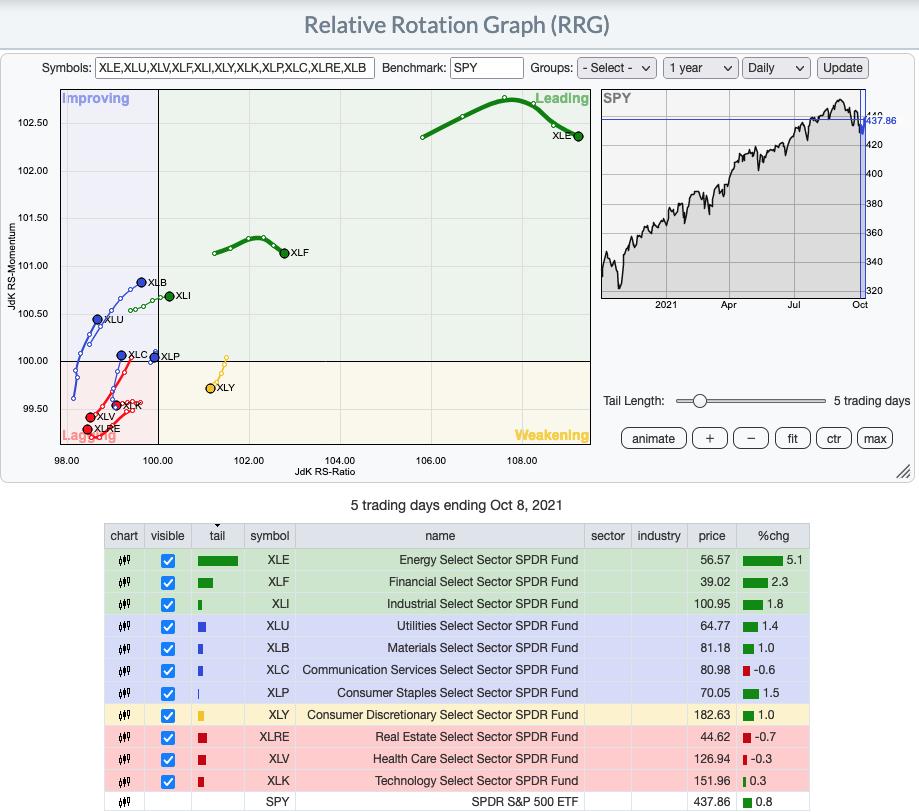
Task: Sort table by chart column
Action: tap(124, 536)
